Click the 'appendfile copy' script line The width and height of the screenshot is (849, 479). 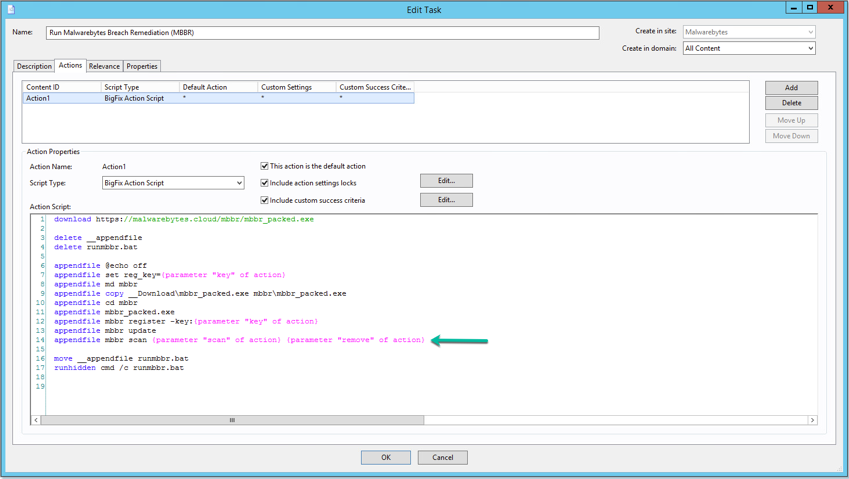[x=200, y=293]
